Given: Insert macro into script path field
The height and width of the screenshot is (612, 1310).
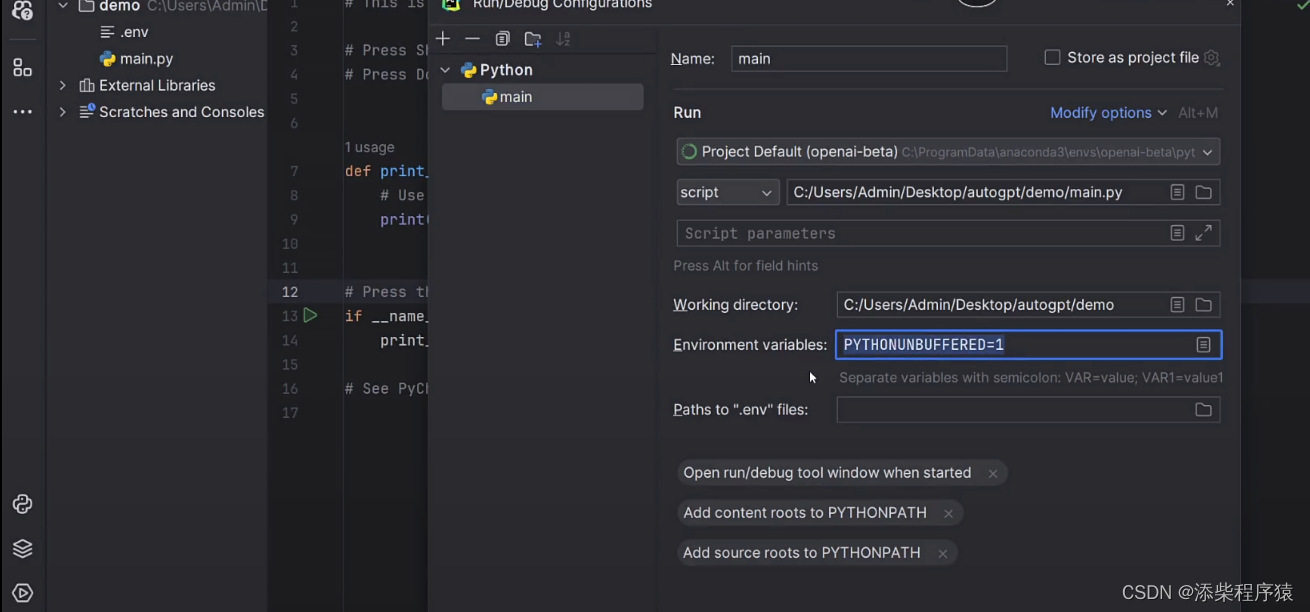Looking at the screenshot, I should [1177, 192].
